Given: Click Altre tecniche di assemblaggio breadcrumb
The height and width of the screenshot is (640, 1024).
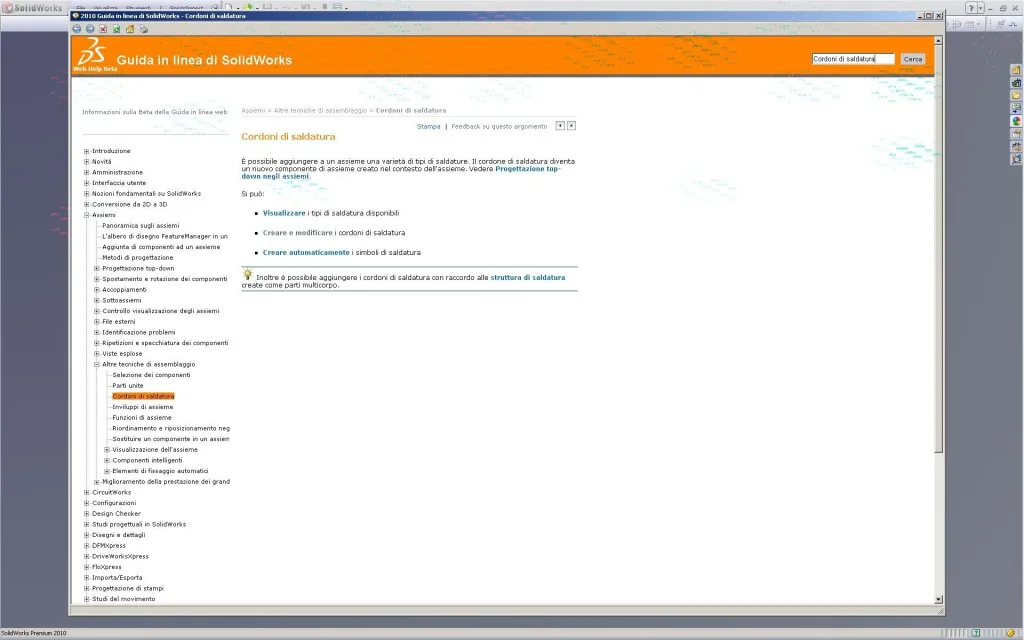Looking at the screenshot, I should (320, 110).
